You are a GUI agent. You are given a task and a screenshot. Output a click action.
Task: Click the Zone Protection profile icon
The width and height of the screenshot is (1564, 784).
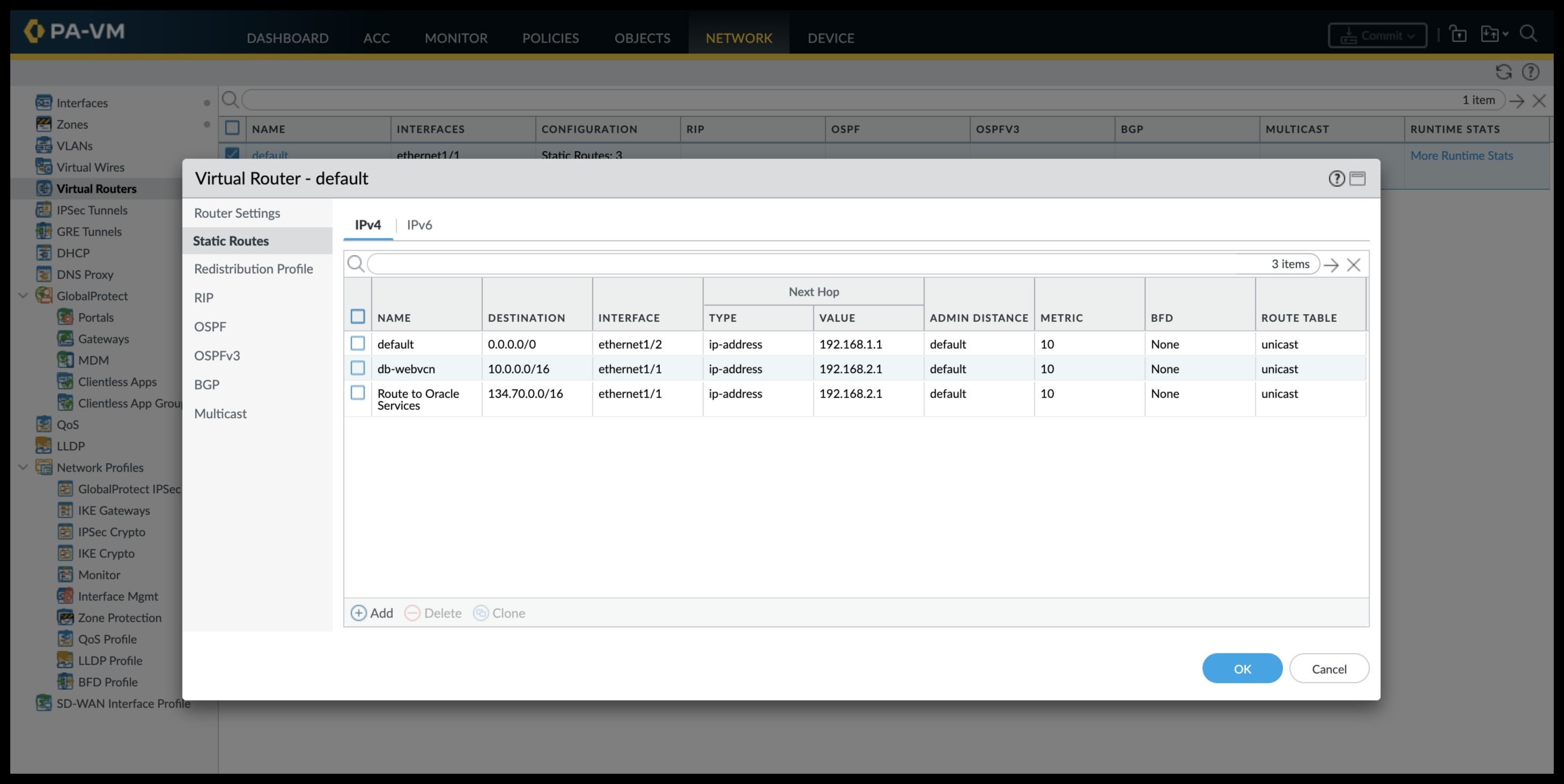tap(65, 617)
